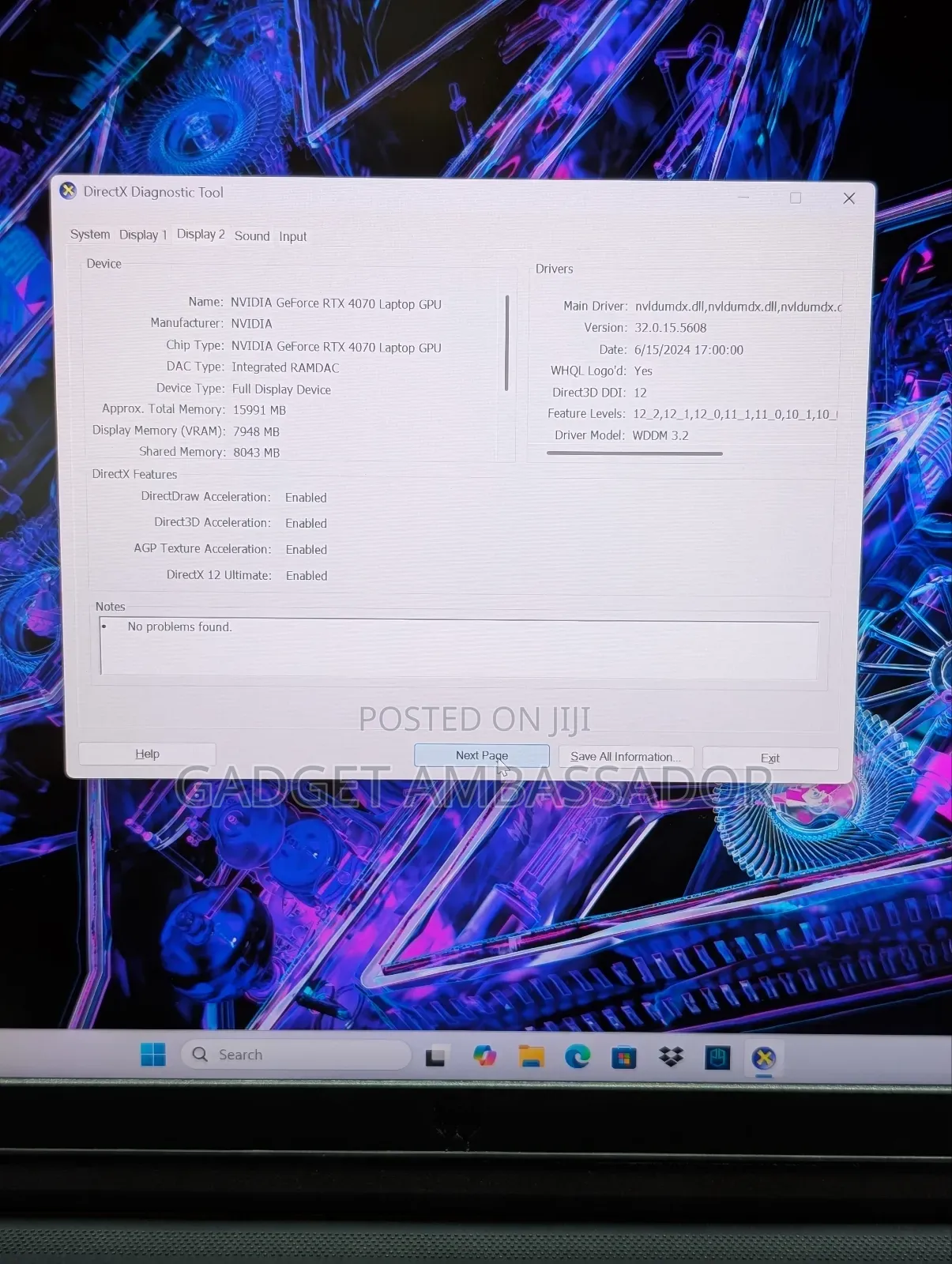952x1264 pixels.
Task: Open the Windows Start menu
Action: coord(153,1054)
